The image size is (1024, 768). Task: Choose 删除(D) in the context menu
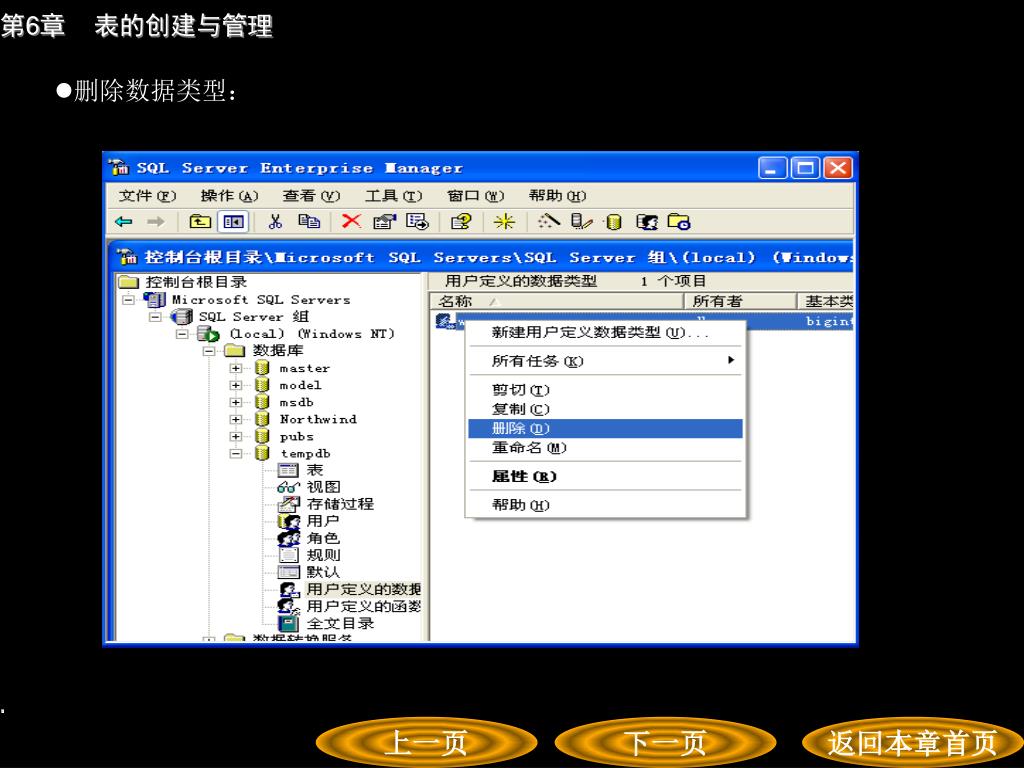tap(605, 428)
